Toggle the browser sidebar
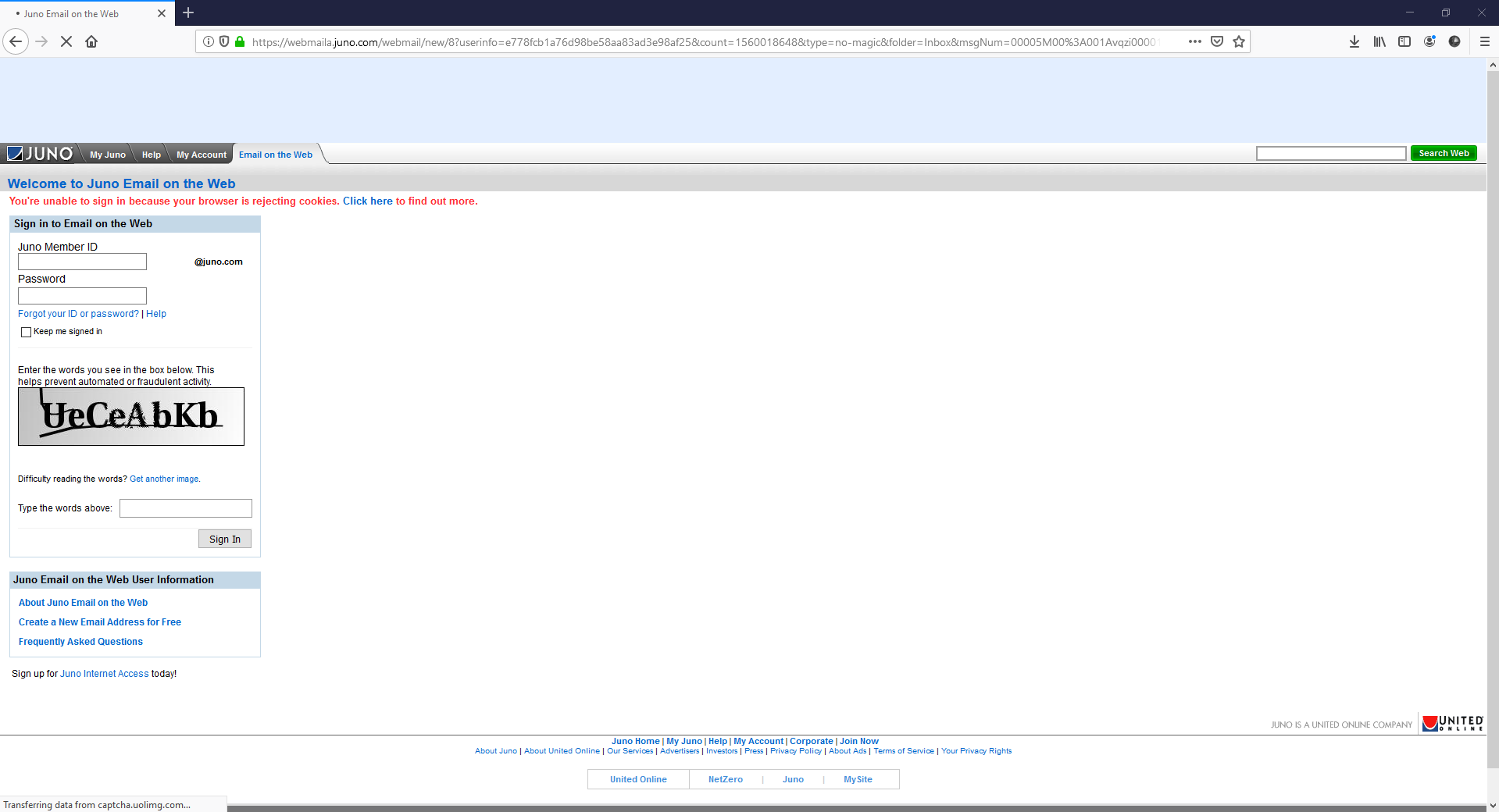 click(x=1404, y=41)
